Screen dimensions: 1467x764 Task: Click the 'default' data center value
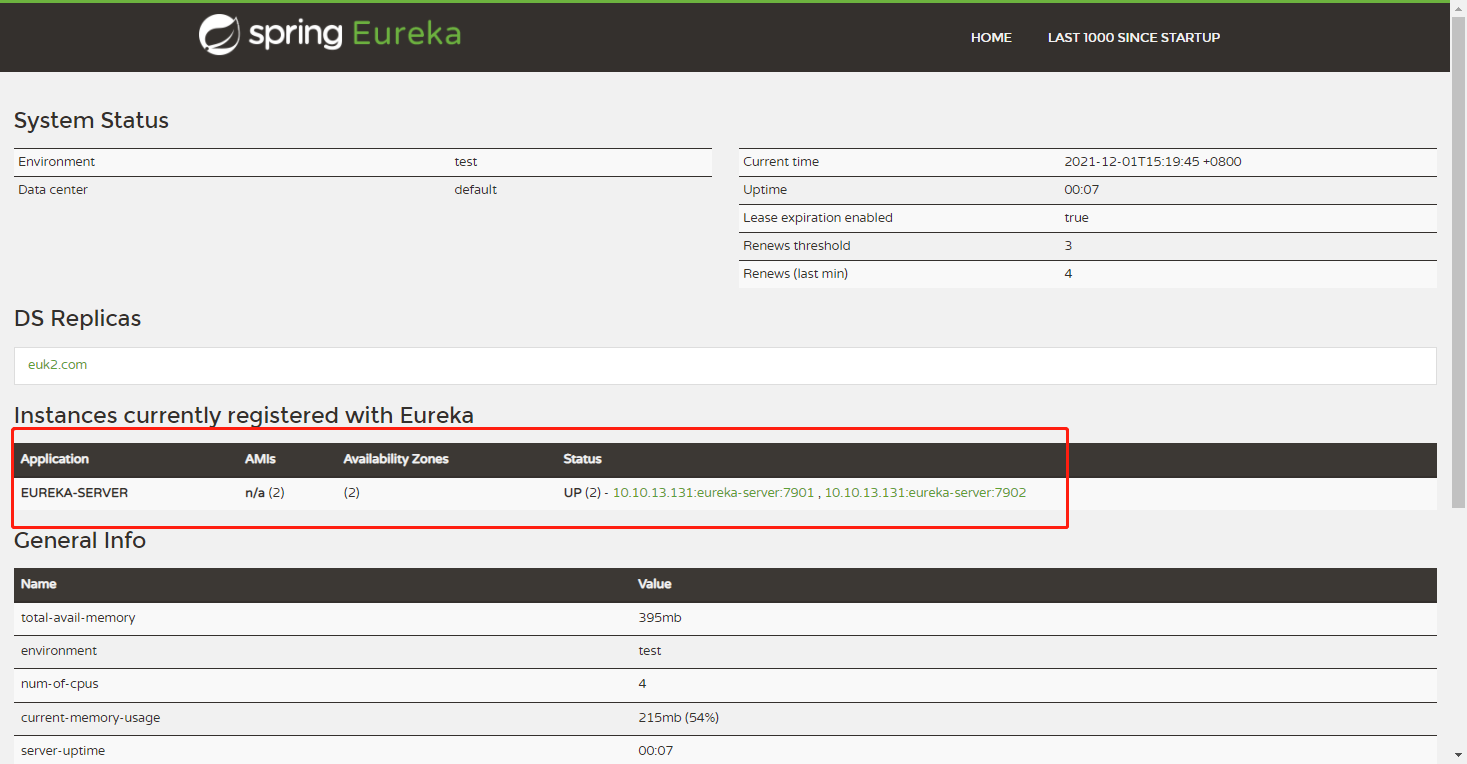(x=476, y=190)
